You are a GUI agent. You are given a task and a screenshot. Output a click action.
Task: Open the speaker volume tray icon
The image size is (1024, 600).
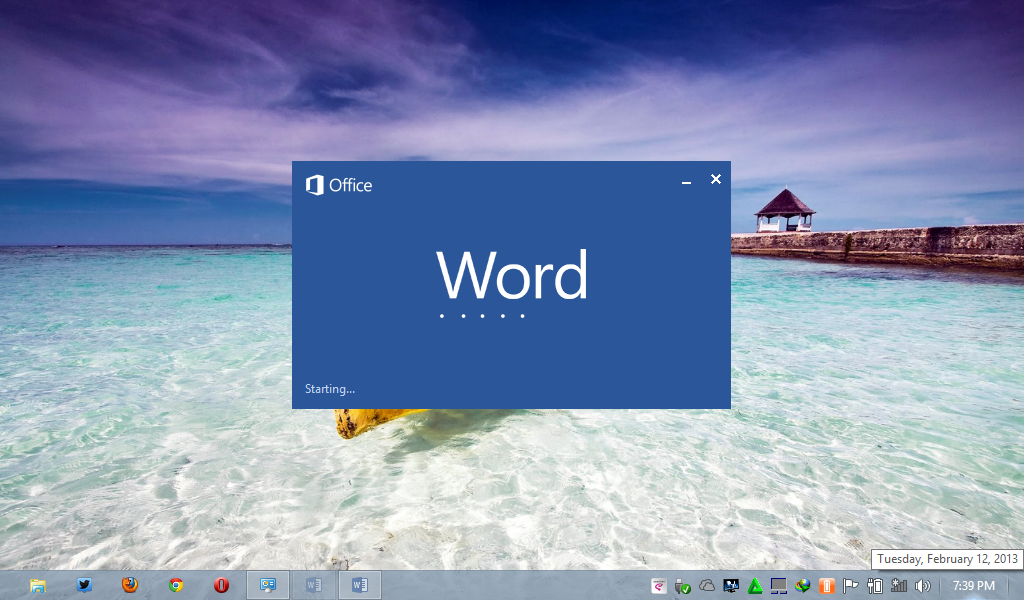(x=922, y=586)
